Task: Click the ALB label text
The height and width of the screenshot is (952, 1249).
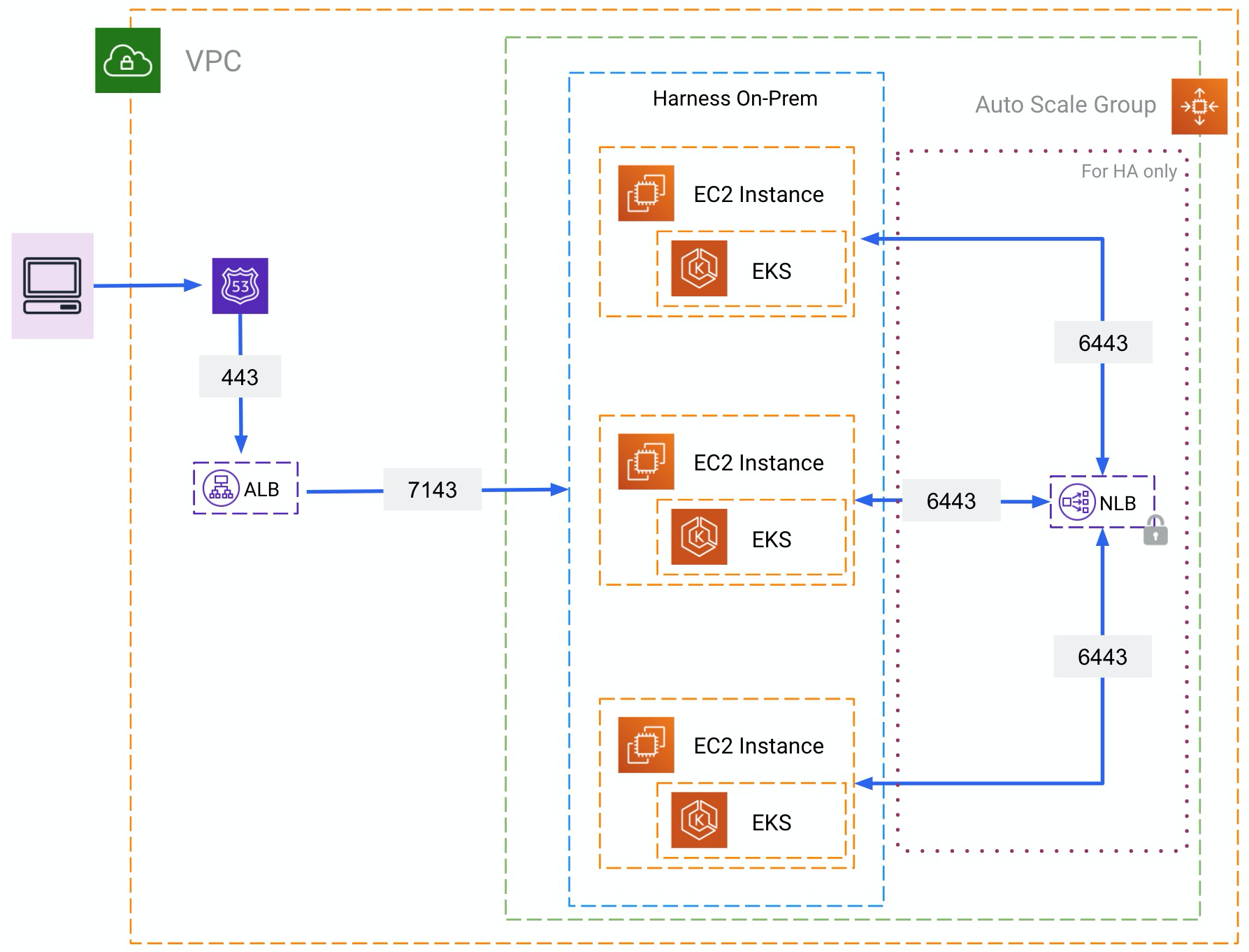Action: coord(261,489)
